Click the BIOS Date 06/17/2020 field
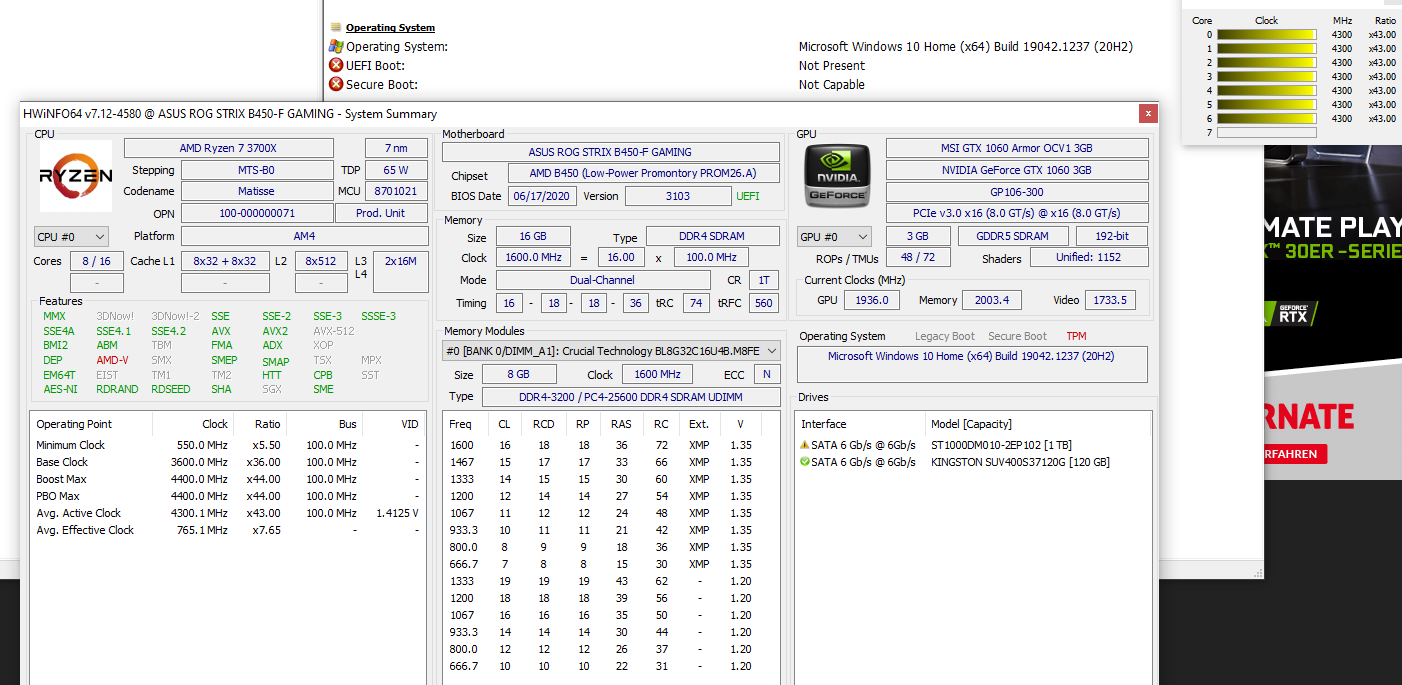Screen dimensions: 1402x685 (x=542, y=196)
